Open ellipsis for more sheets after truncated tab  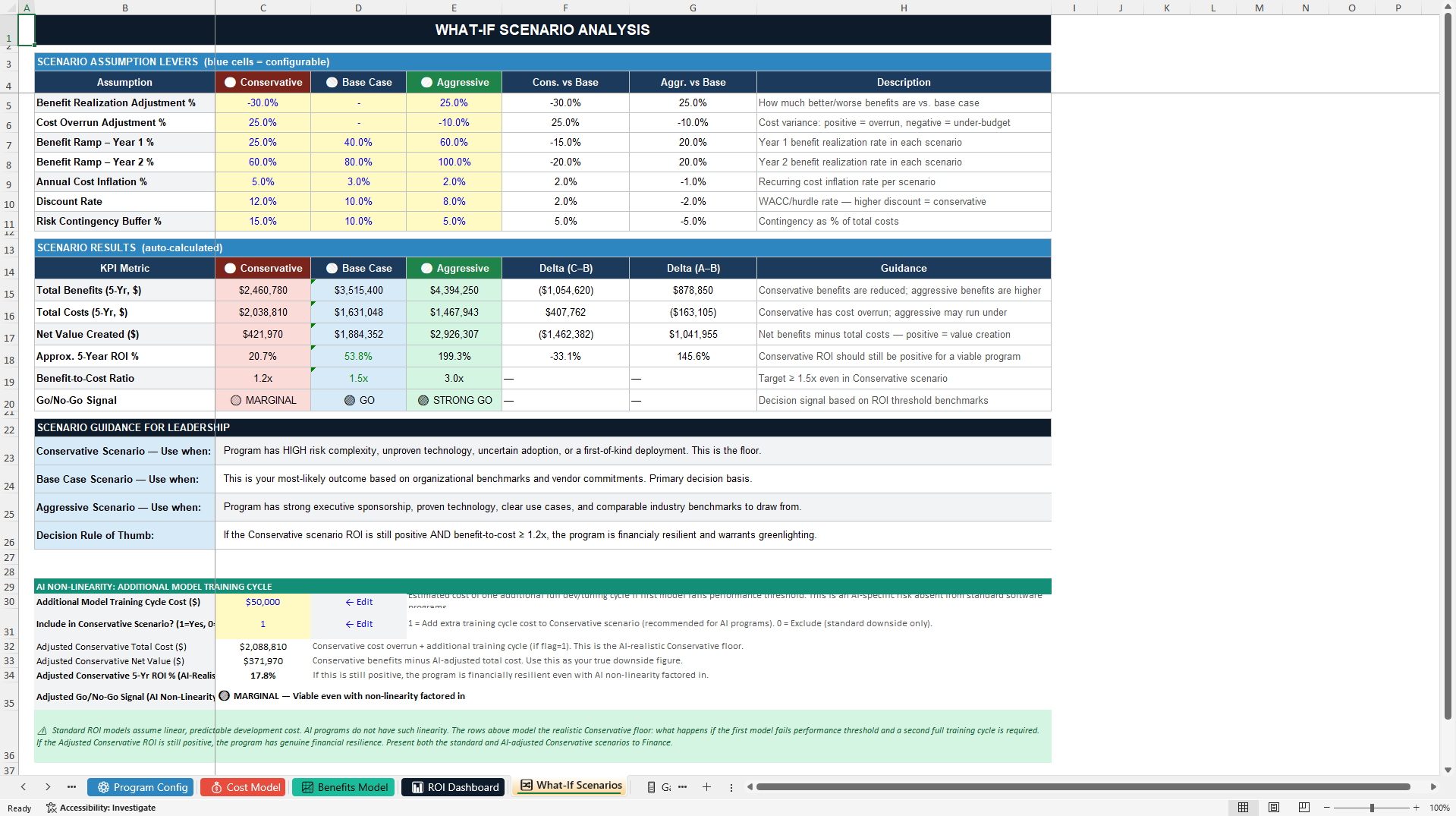682,787
